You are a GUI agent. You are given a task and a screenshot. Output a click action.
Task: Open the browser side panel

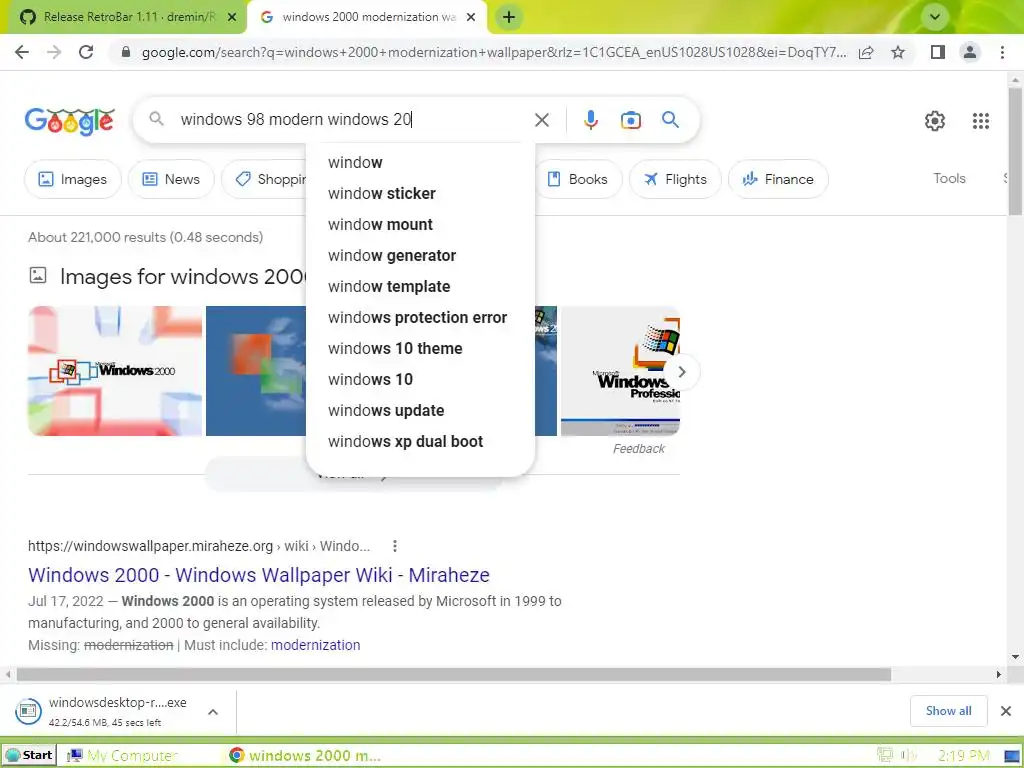(938, 52)
